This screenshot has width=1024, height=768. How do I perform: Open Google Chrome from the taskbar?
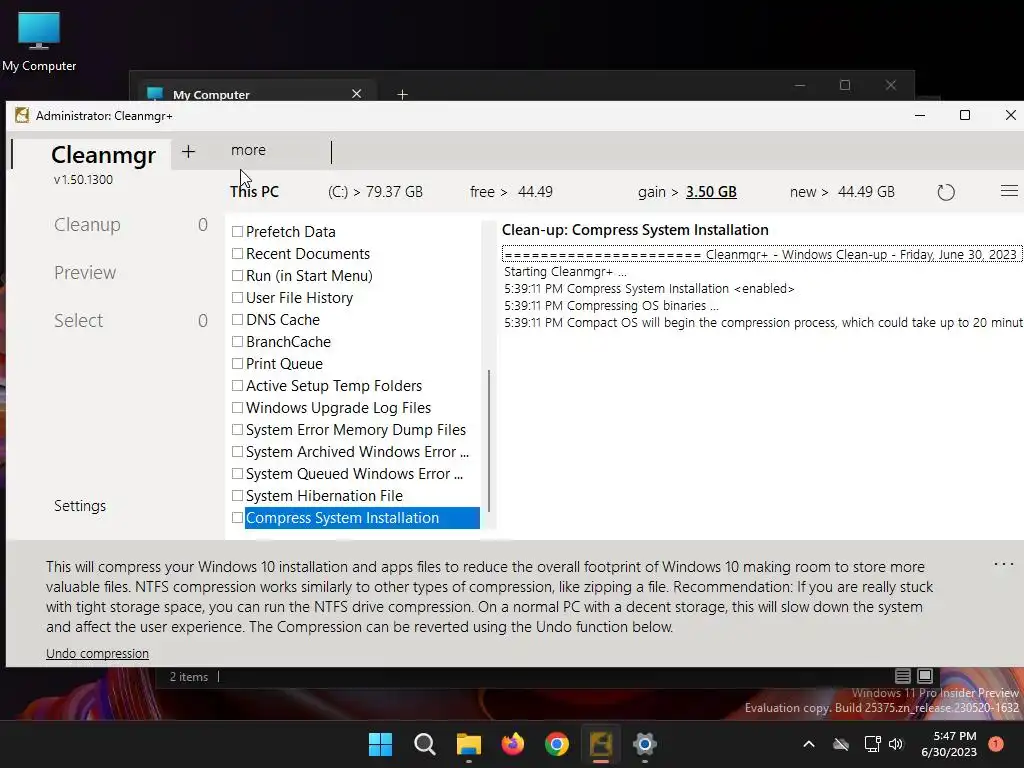pyautogui.click(x=556, y=744)
